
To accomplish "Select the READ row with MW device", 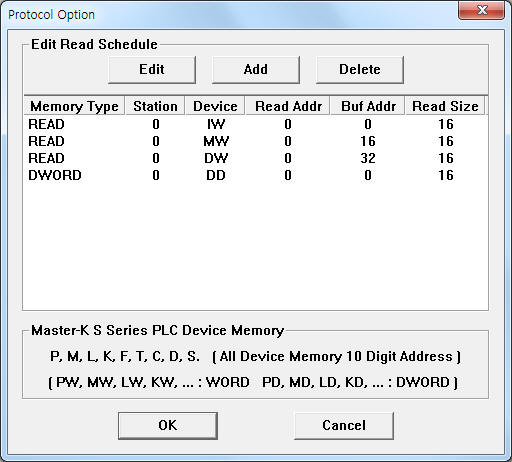I will pyautogui.click(x=255, y=141).
